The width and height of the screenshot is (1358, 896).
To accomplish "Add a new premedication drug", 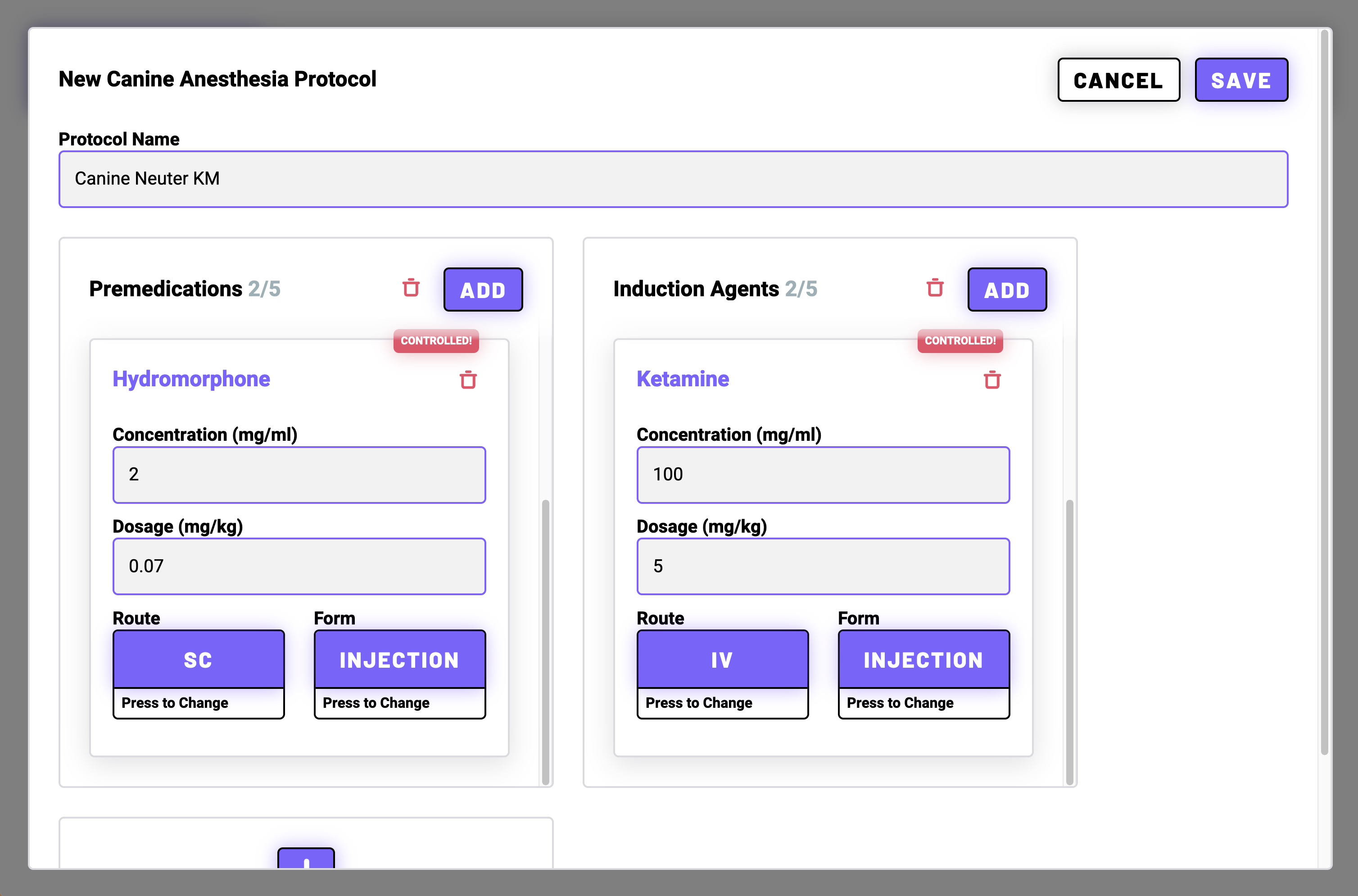I will 483,290.
